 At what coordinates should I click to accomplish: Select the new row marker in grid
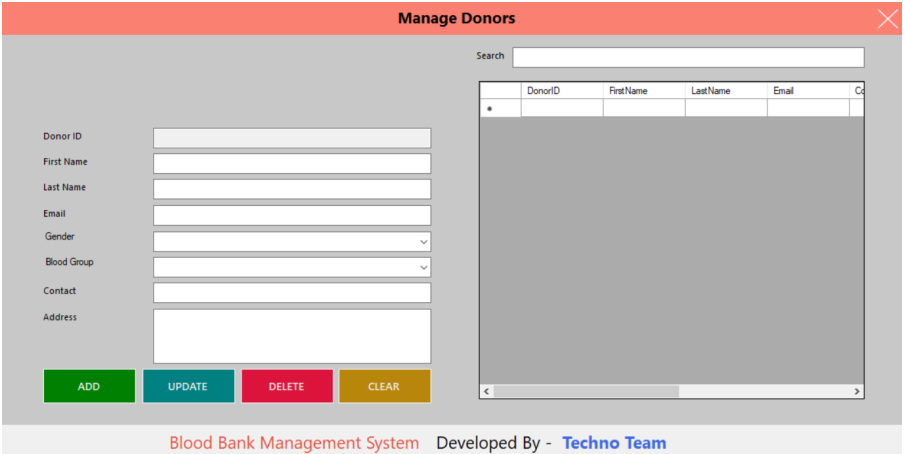pyautogui.click(x=500, y=108)
